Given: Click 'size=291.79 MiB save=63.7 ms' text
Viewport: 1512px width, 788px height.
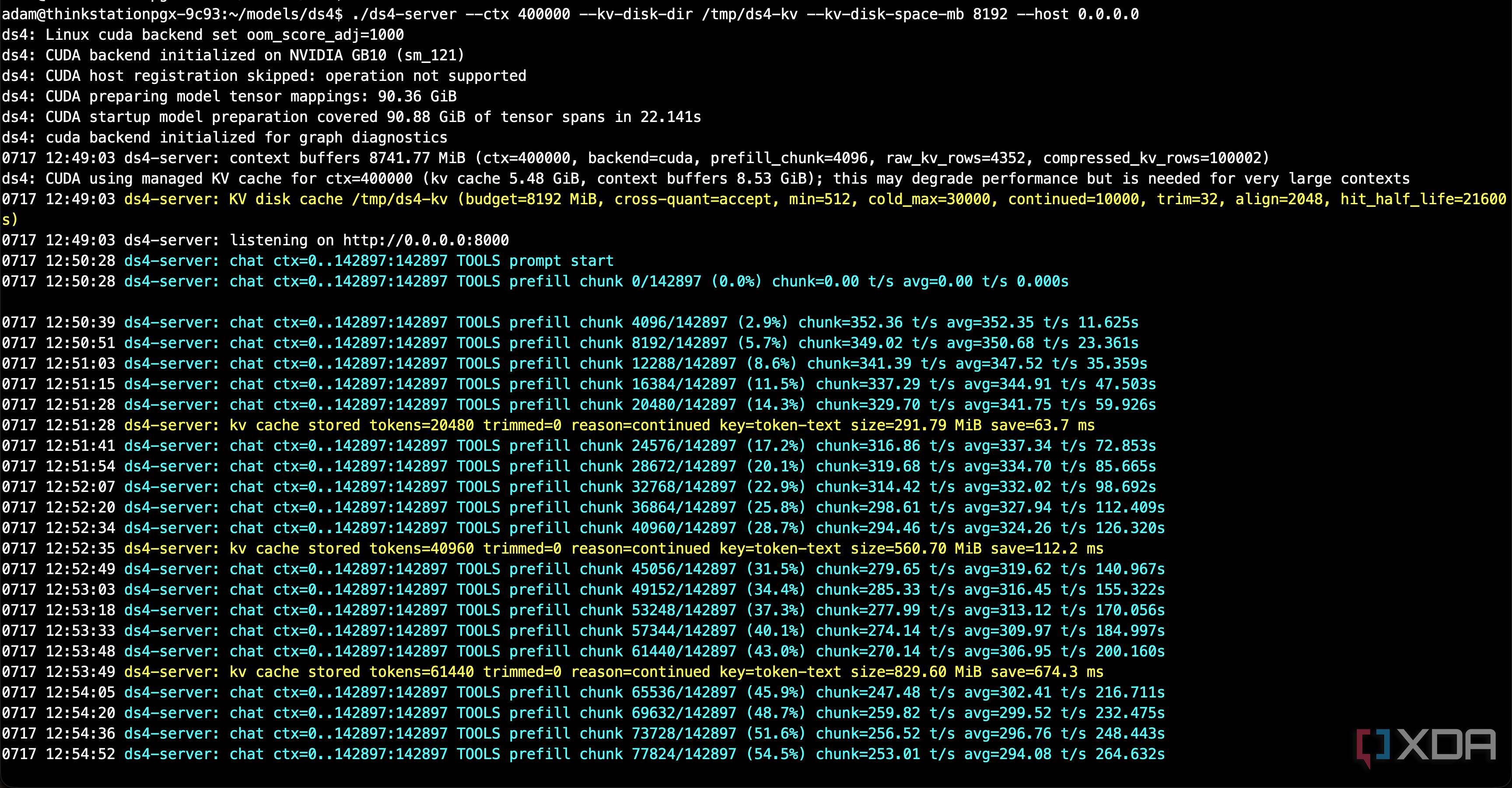Looking at the screenshot, I should click(x=973, y=425).
